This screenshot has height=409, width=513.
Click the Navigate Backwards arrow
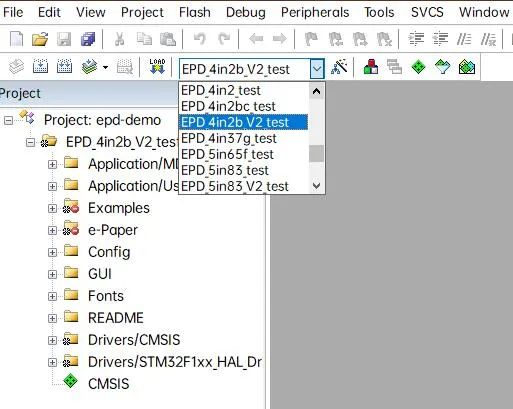[256, 39]
